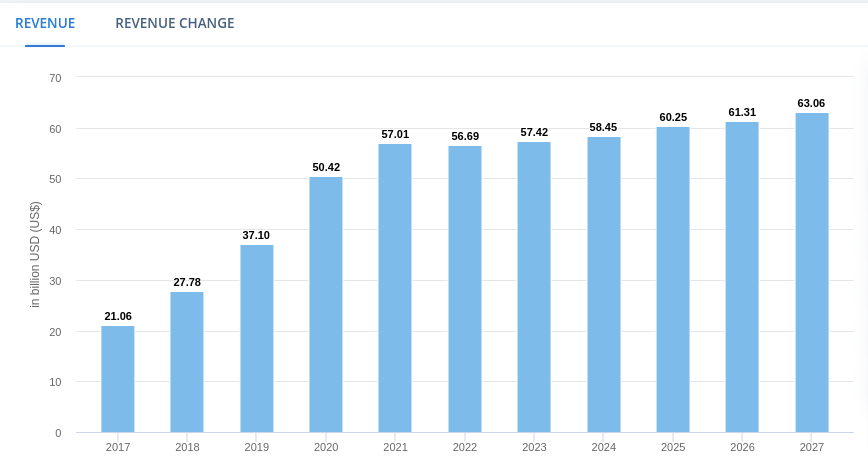Select the 2026 bar
Image resolution: width=868 pixels, height=464 pixels.
(742, 277)
